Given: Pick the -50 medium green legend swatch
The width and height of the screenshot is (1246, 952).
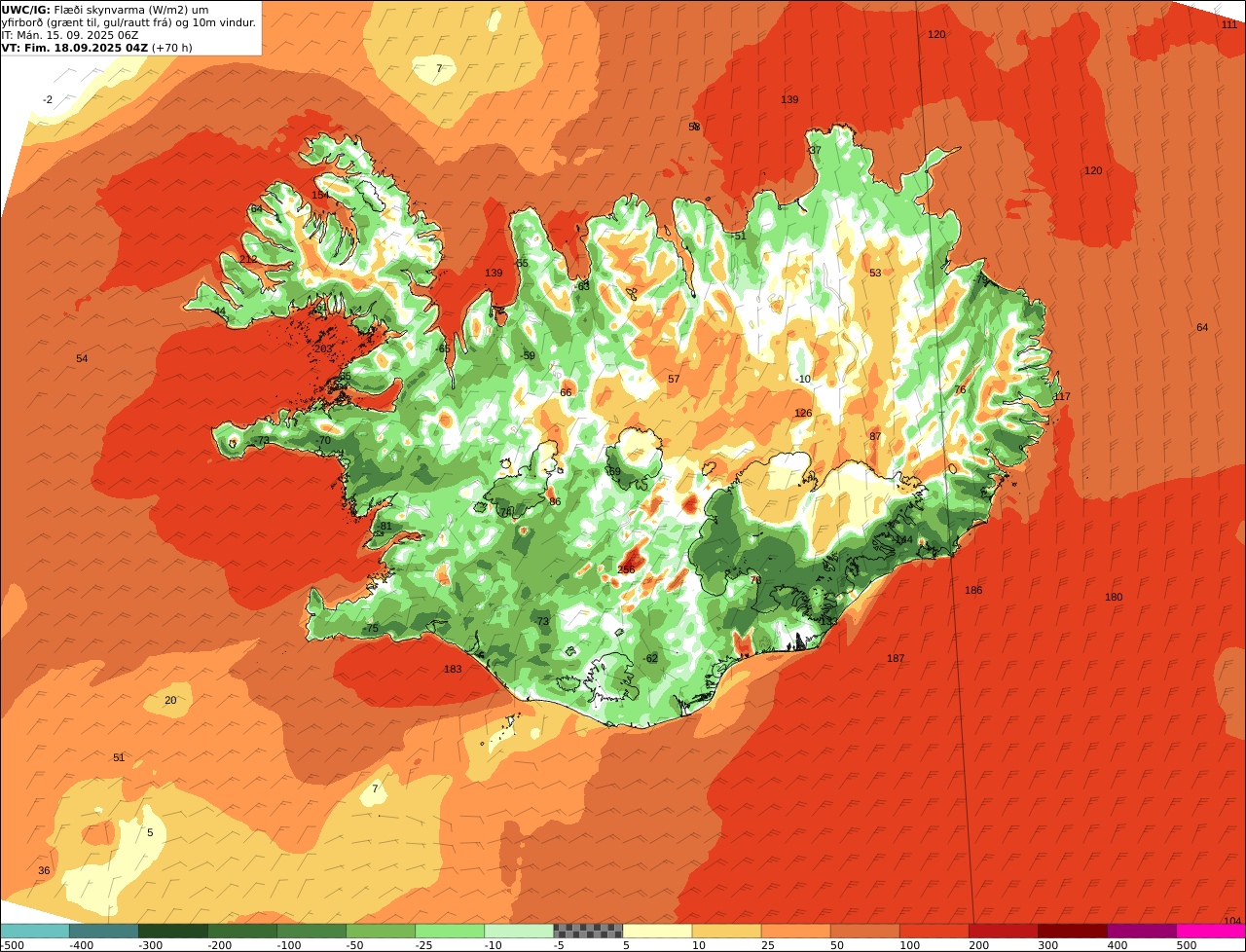Looking at the screenshot, I should (380, 931).
